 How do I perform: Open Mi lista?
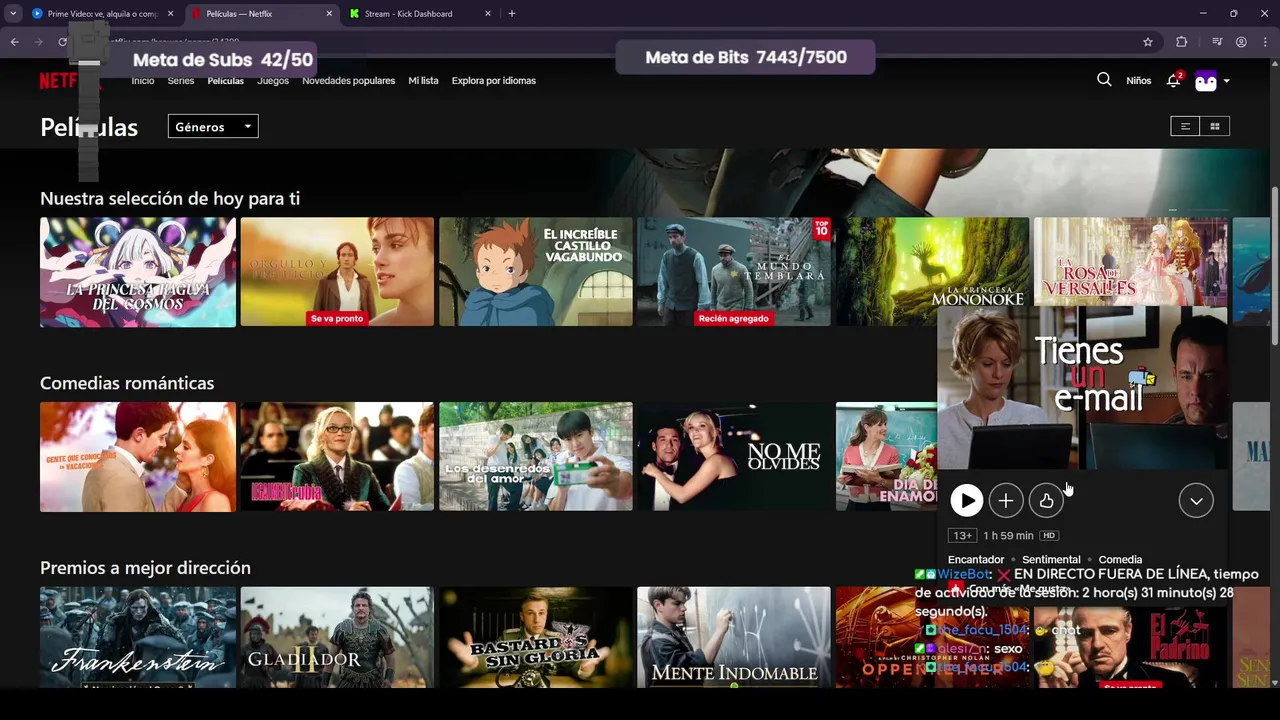click(423, 81)
